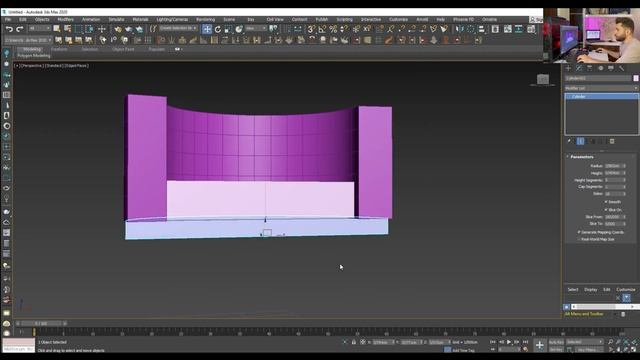Image resolution: width=640 pixels, height=360 pixels.
Task: Open the File menu
Action: 8,20
